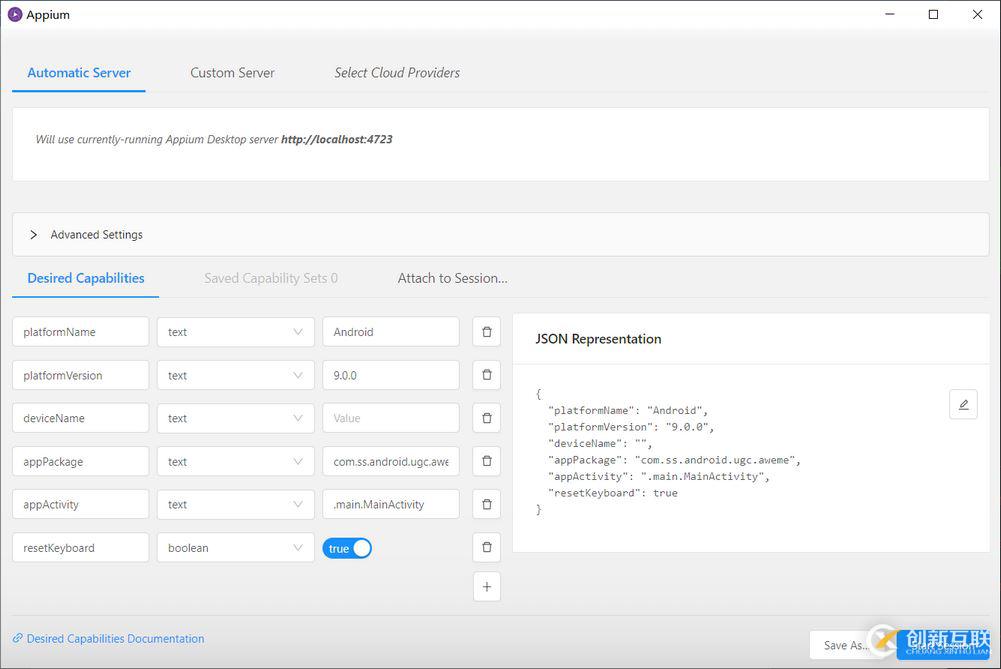Image resolution: width=1001 pixels, height=669 pixels.
Task: Open type dropdown for appPackage
Action: pyautogui.click(x=235, y=462)
